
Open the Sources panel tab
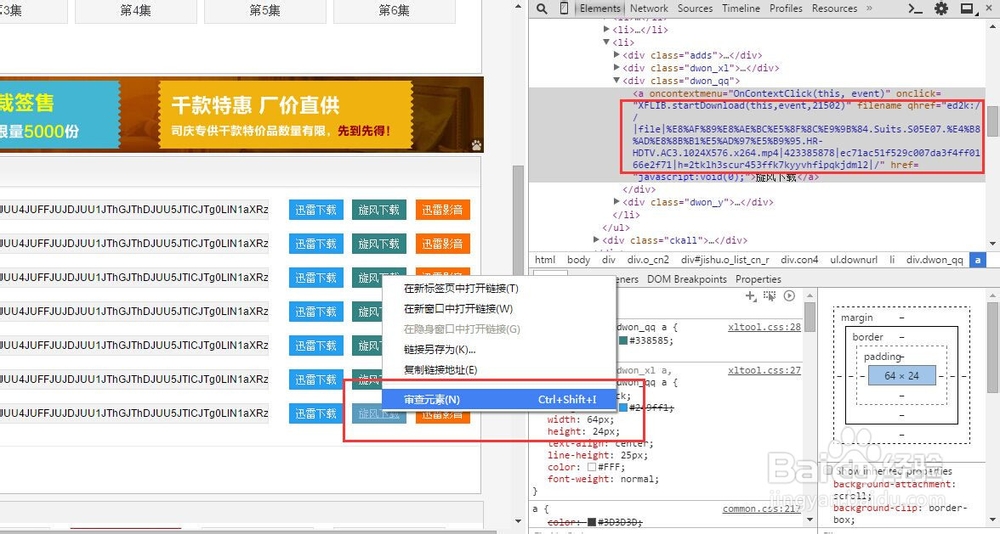coord(695,8)
